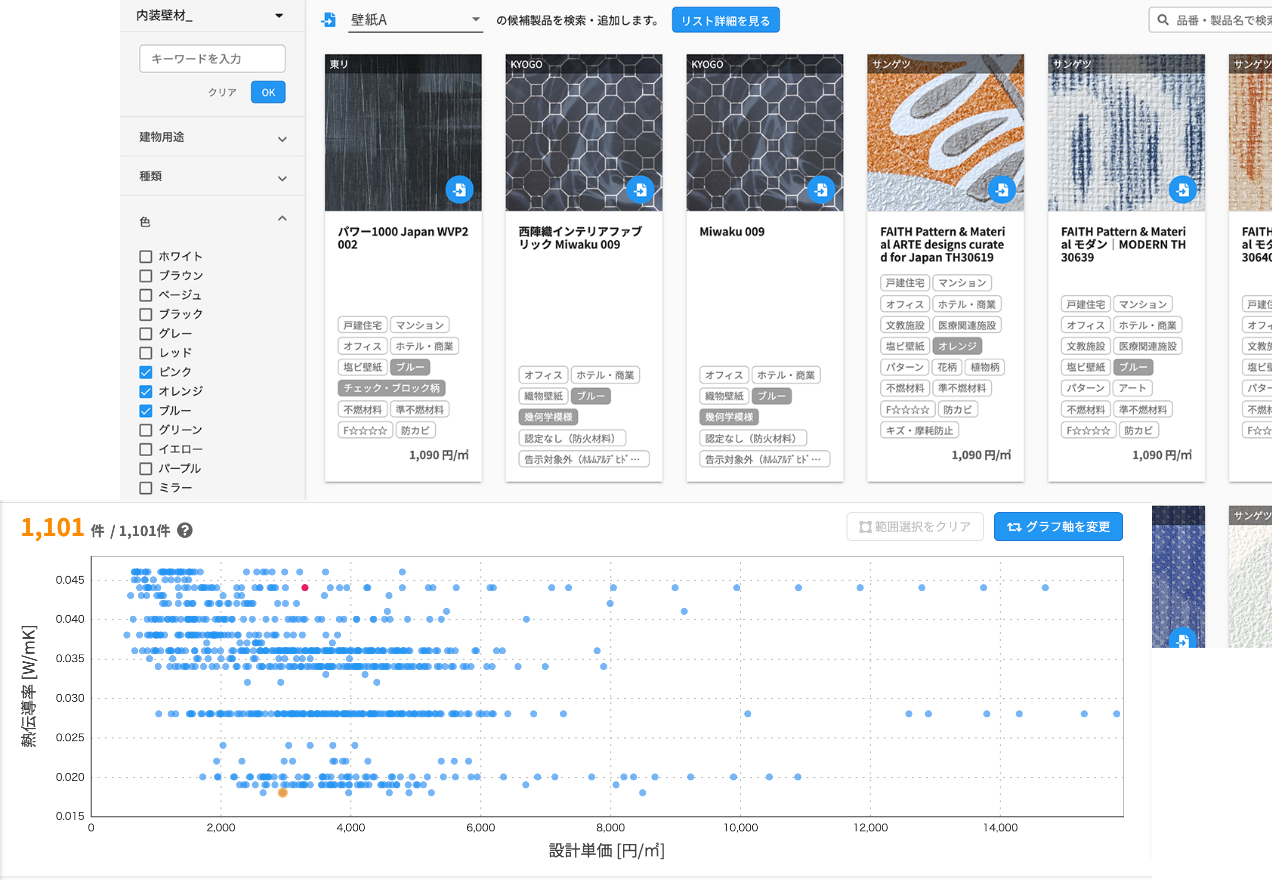Open the 西陣織インテリアファブリック Miwaku 009 thumbnail

[584, 133]
